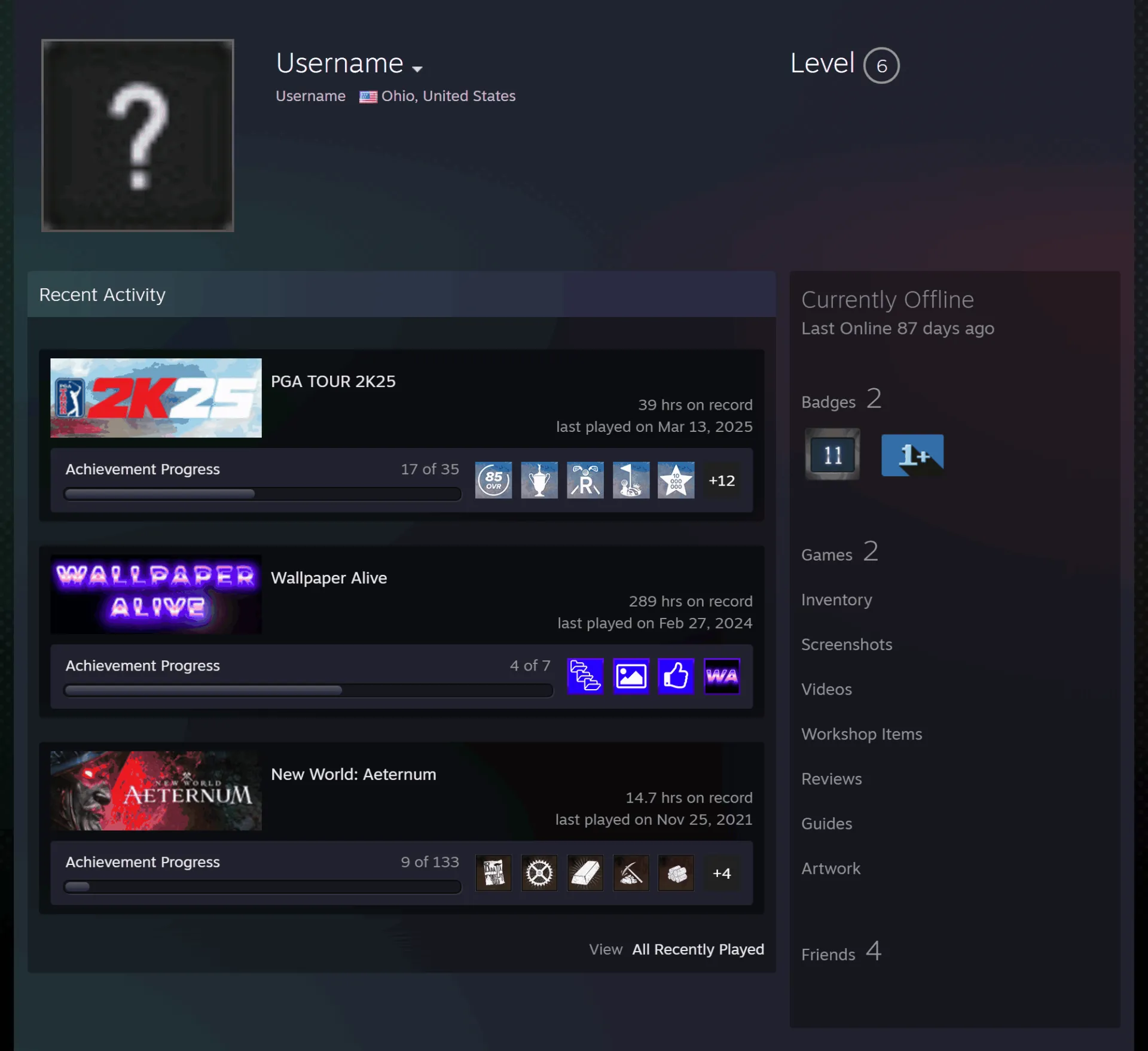
Task: Click the Wallpaper Alive game banner
Action: click(156, 594)
